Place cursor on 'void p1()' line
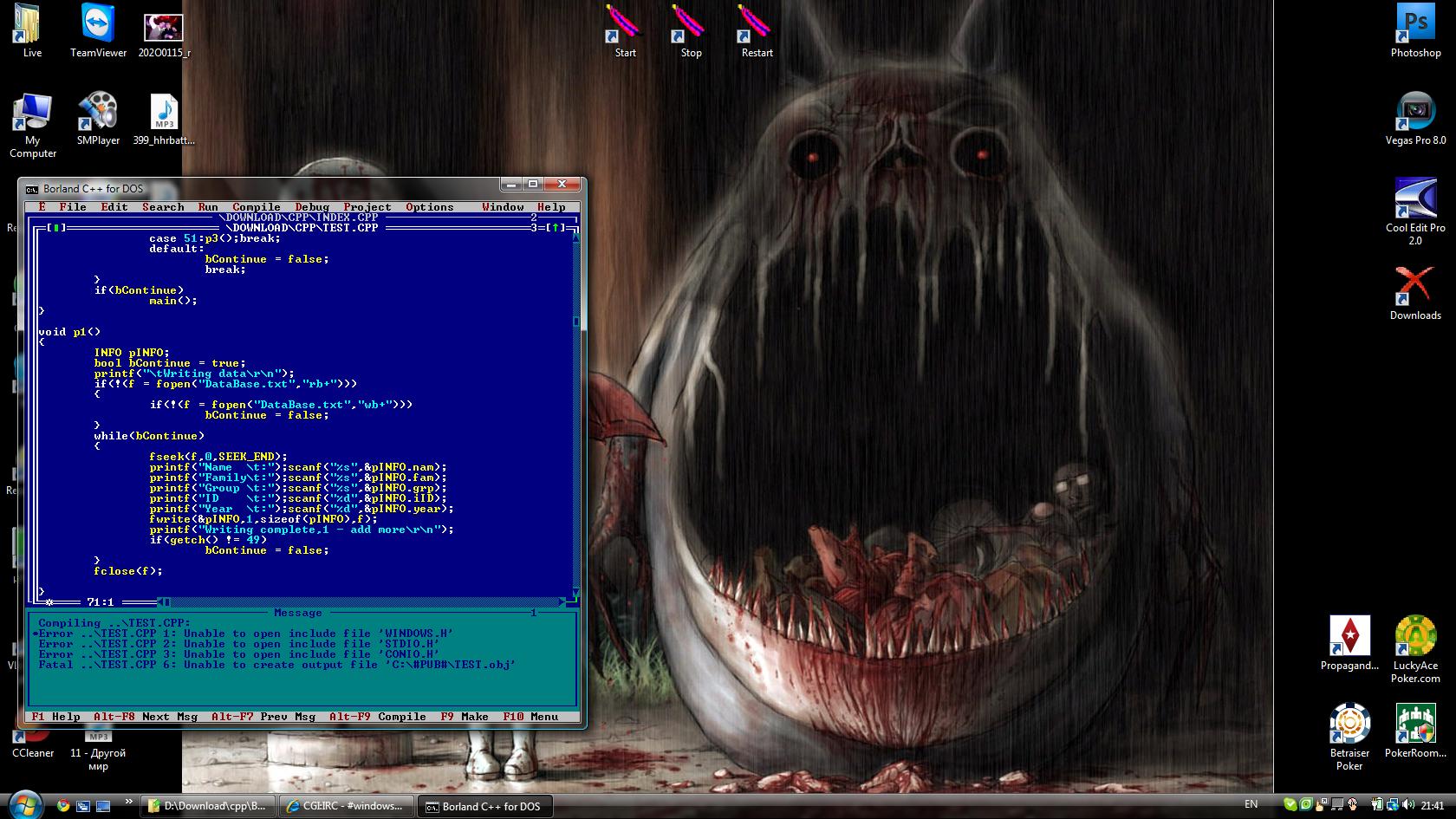The width and height of the screenshot is (1456, 819). click(69, 332)
